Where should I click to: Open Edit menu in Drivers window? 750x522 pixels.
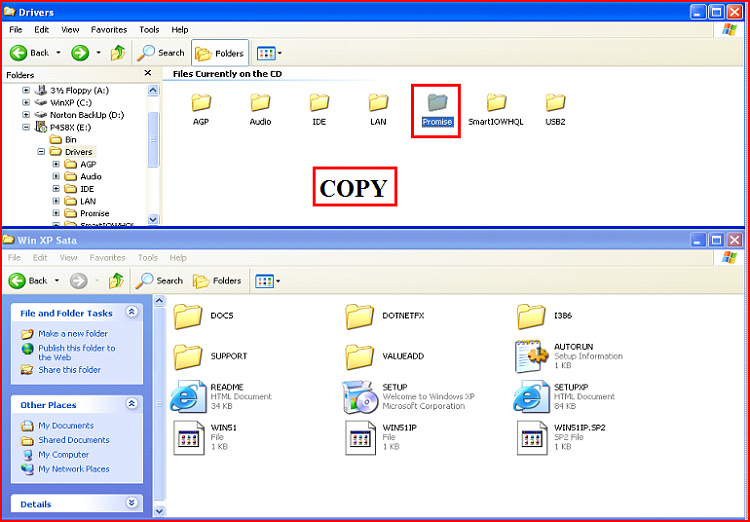42,30
